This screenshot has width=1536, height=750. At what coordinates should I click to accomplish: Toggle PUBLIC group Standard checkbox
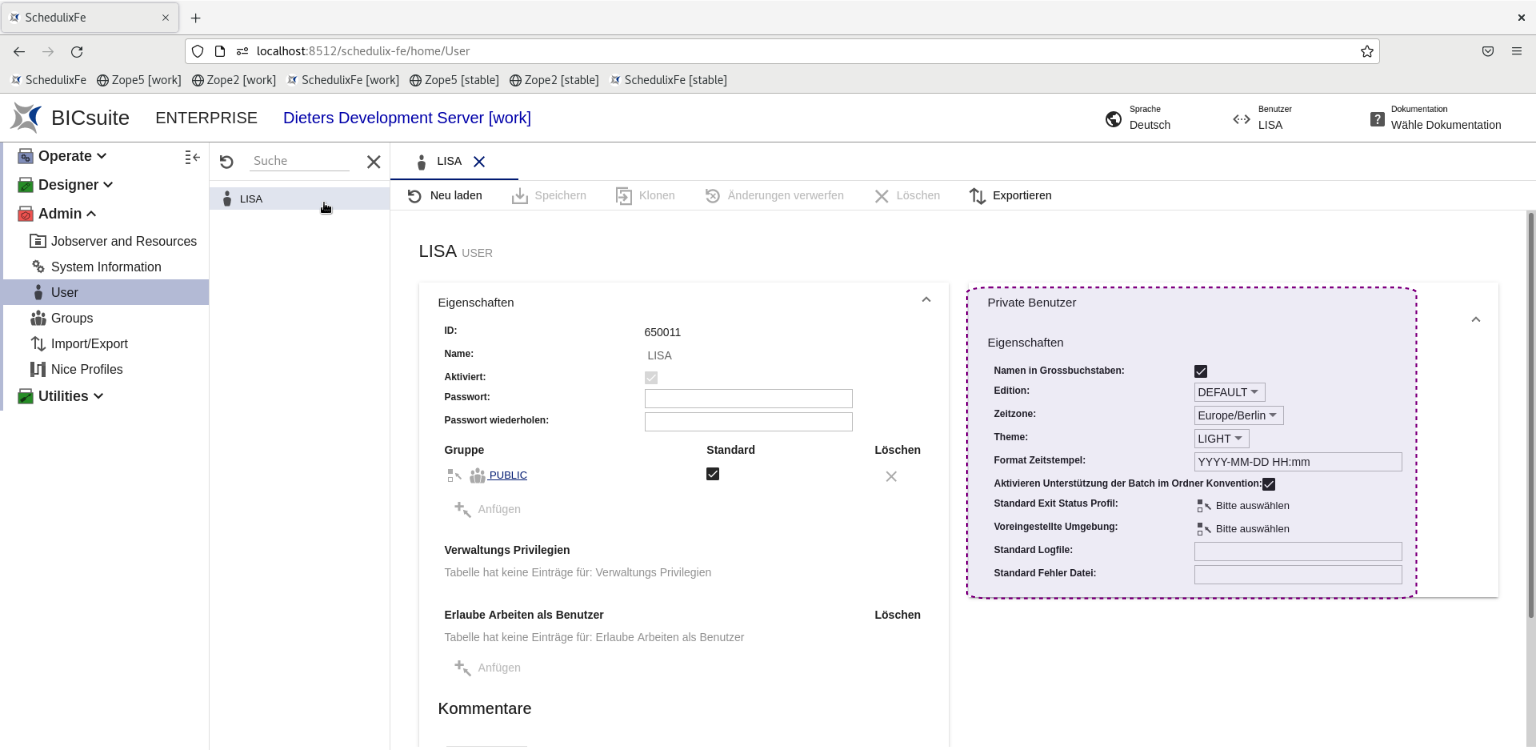712,474
